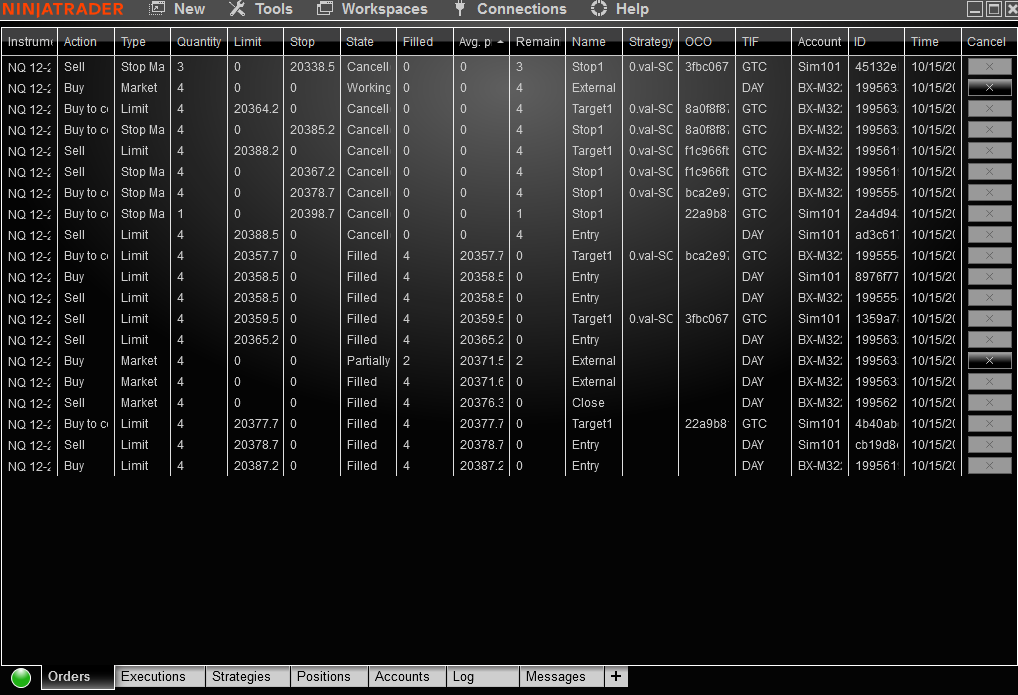Click the green connection status indicator
The height and width of the screenshot is (695, 1018).
pos(21,677)
